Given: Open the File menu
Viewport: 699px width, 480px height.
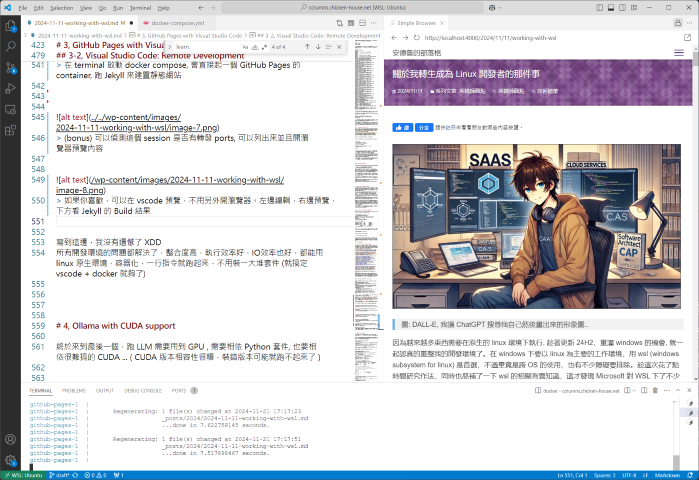Looking at the screenshot, I should click(x=23, y=8).
